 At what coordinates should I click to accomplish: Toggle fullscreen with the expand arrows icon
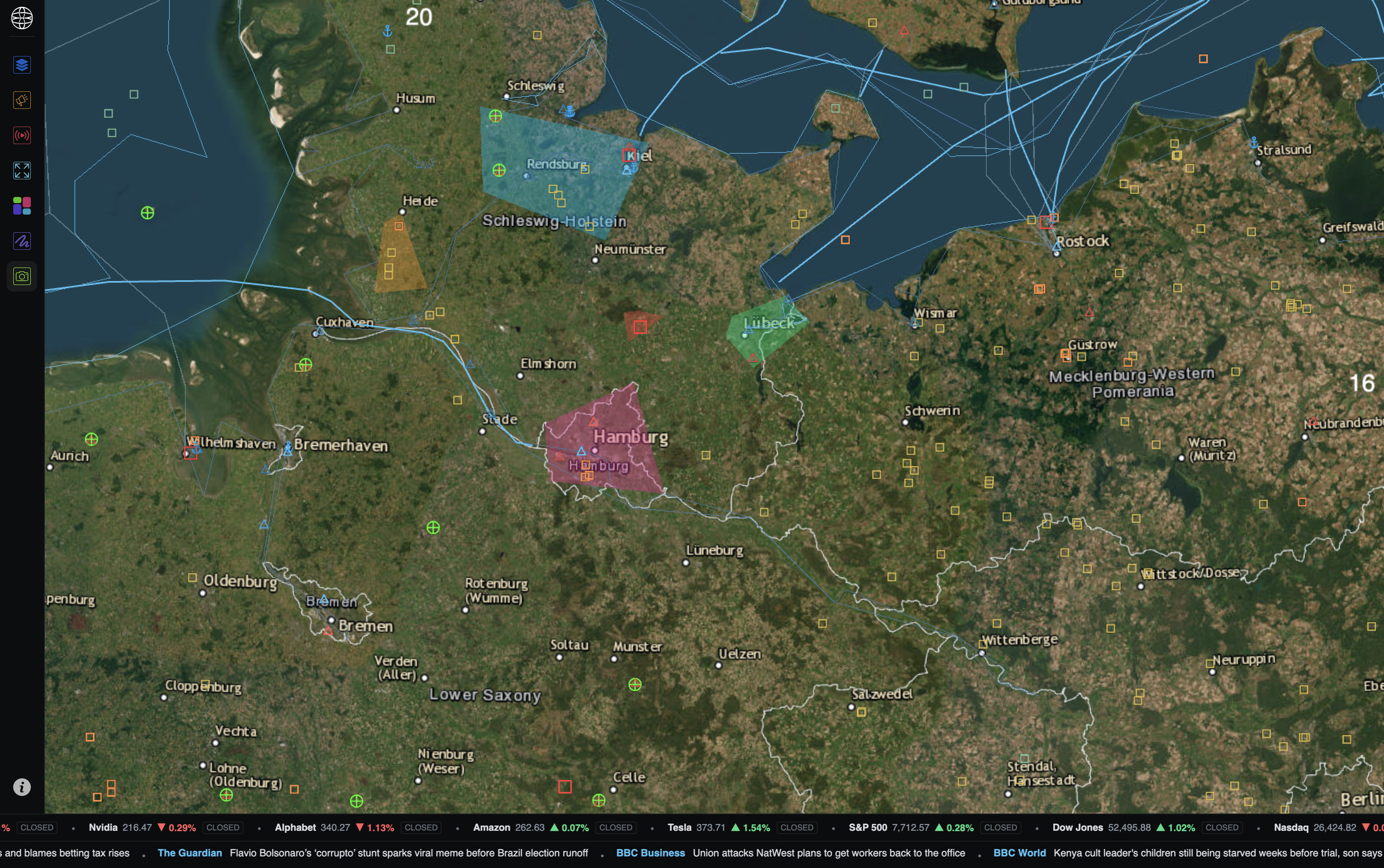click(22, 171)
